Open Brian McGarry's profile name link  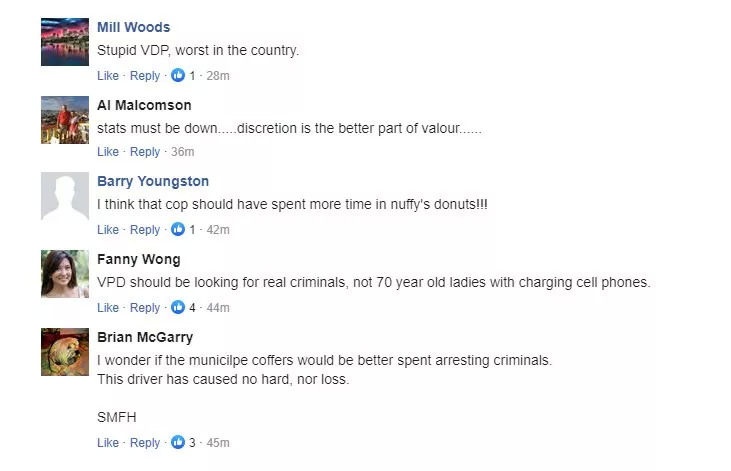[145, 337]
